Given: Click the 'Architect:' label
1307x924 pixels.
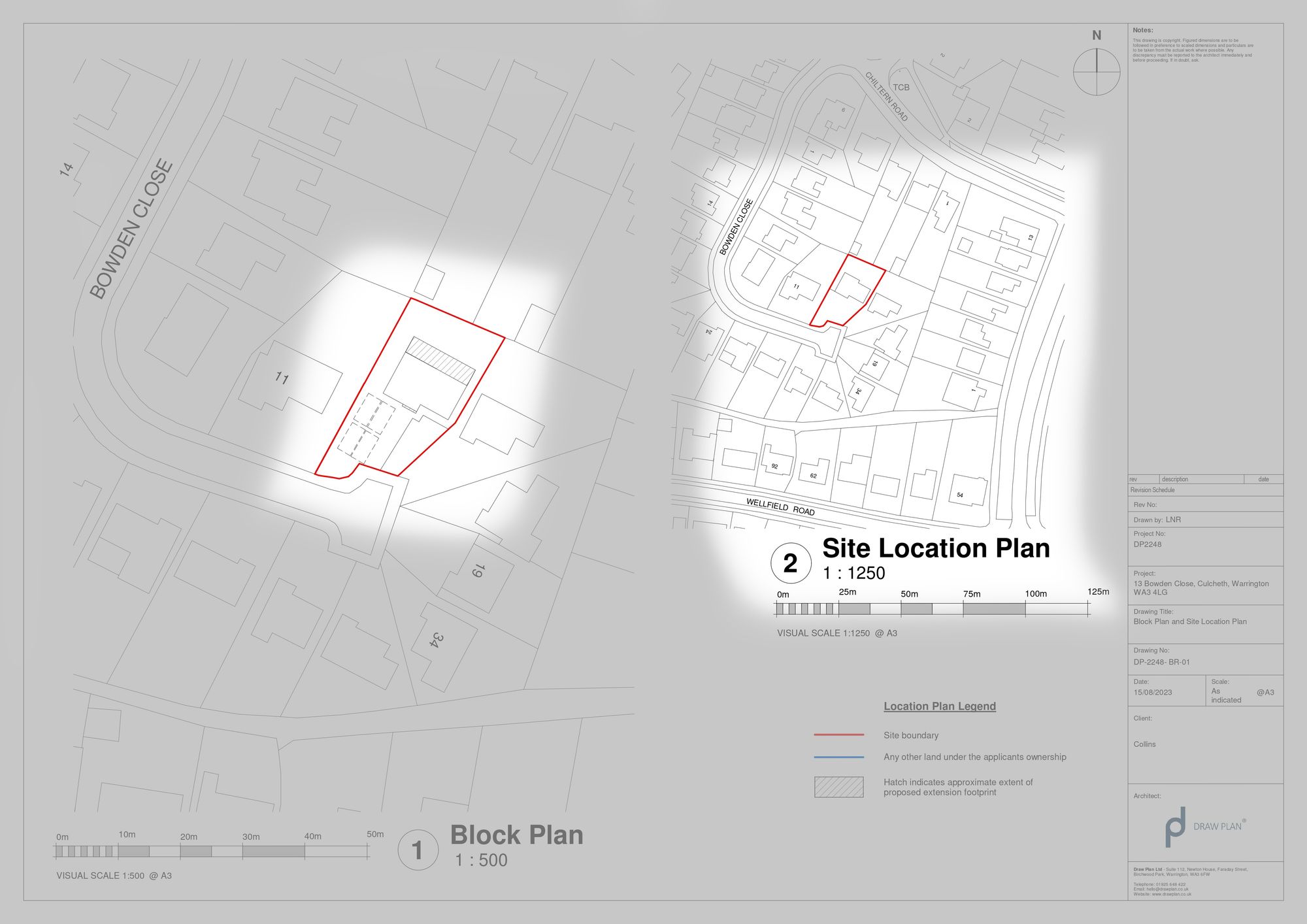Looking at the screenshot, I should 1147,797.
